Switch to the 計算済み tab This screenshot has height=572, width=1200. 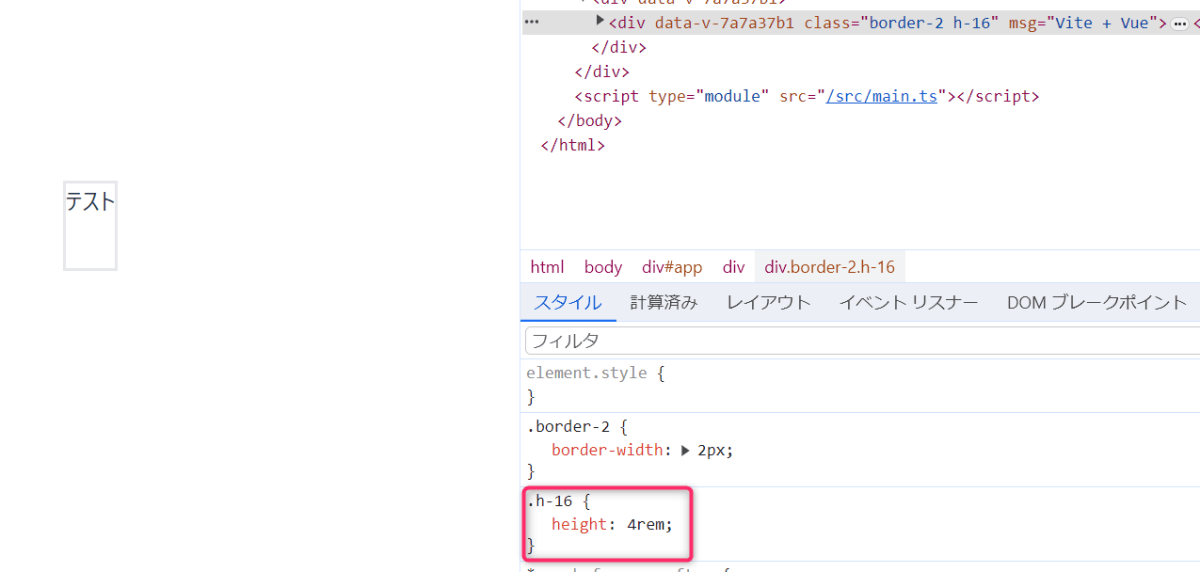(x=664, y=302)
